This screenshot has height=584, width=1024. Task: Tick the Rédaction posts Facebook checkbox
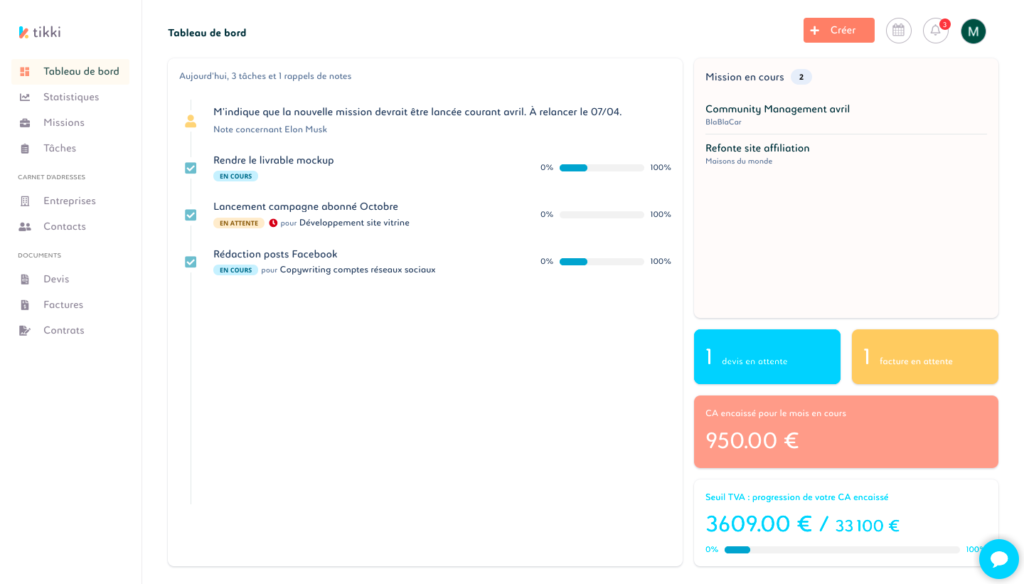coord(191,262)
